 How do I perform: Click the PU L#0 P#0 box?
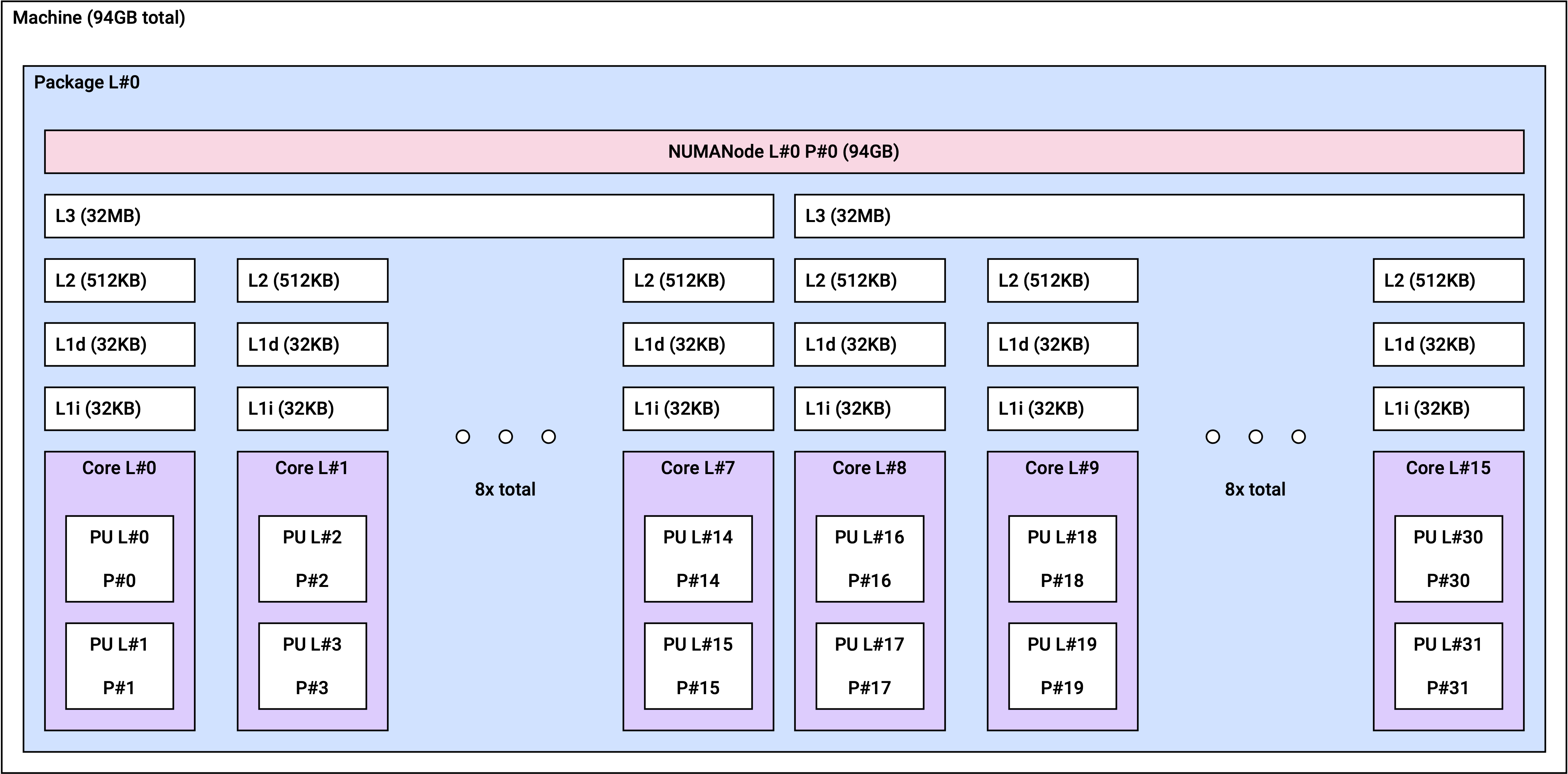119,559
